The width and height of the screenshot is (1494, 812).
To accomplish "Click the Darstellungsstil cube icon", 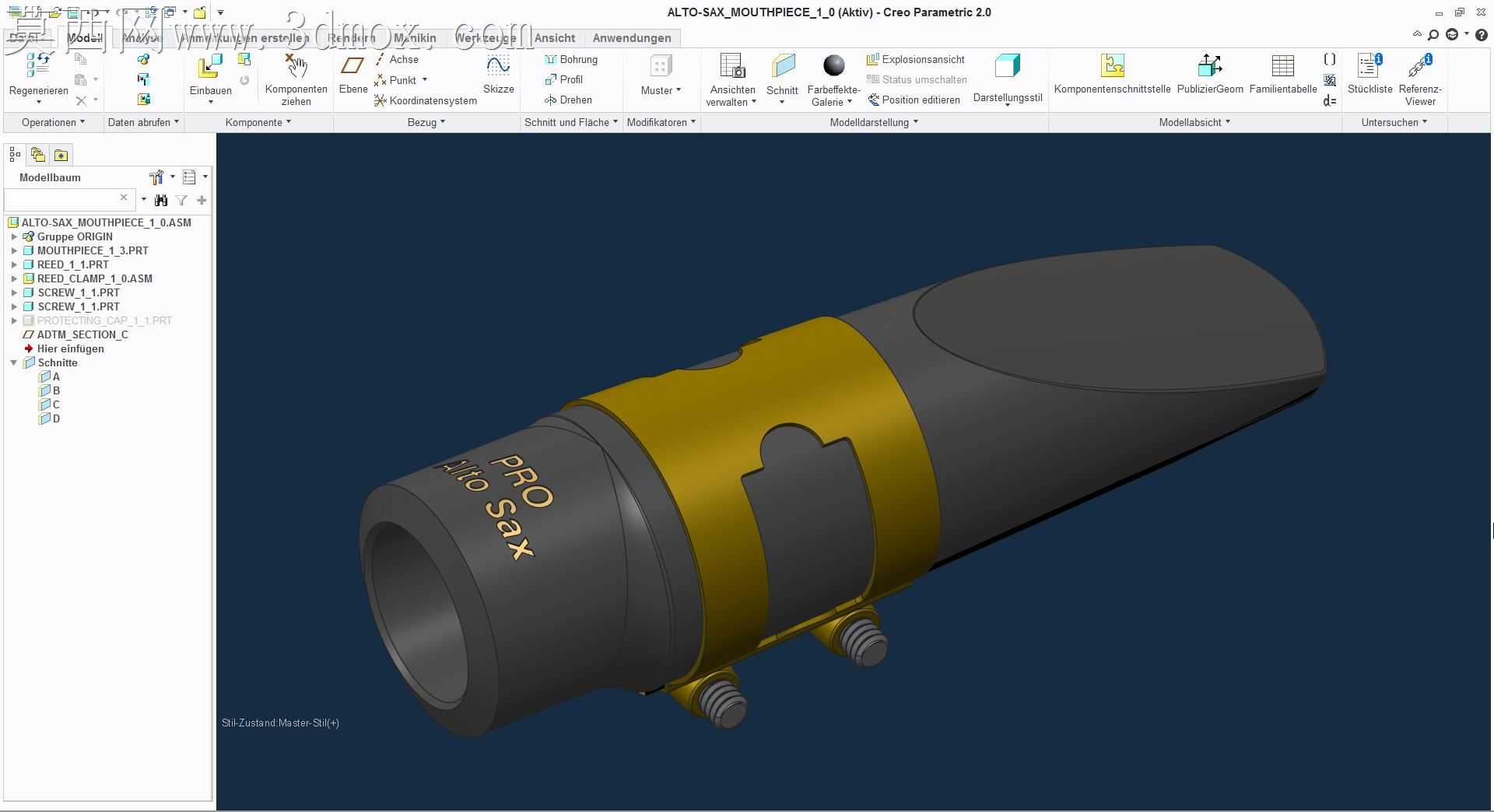I will (1008, 67).
